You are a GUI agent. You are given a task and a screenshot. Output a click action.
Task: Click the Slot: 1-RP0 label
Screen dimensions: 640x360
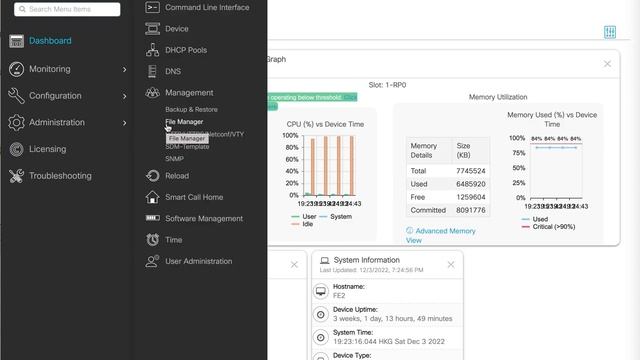click(387, 85)
